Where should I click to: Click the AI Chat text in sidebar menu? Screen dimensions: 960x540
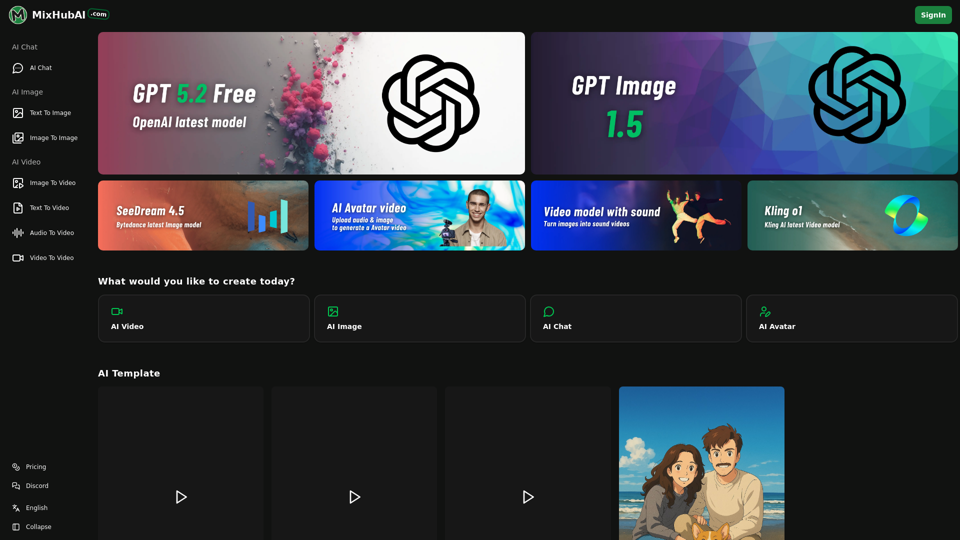point(40,68)
